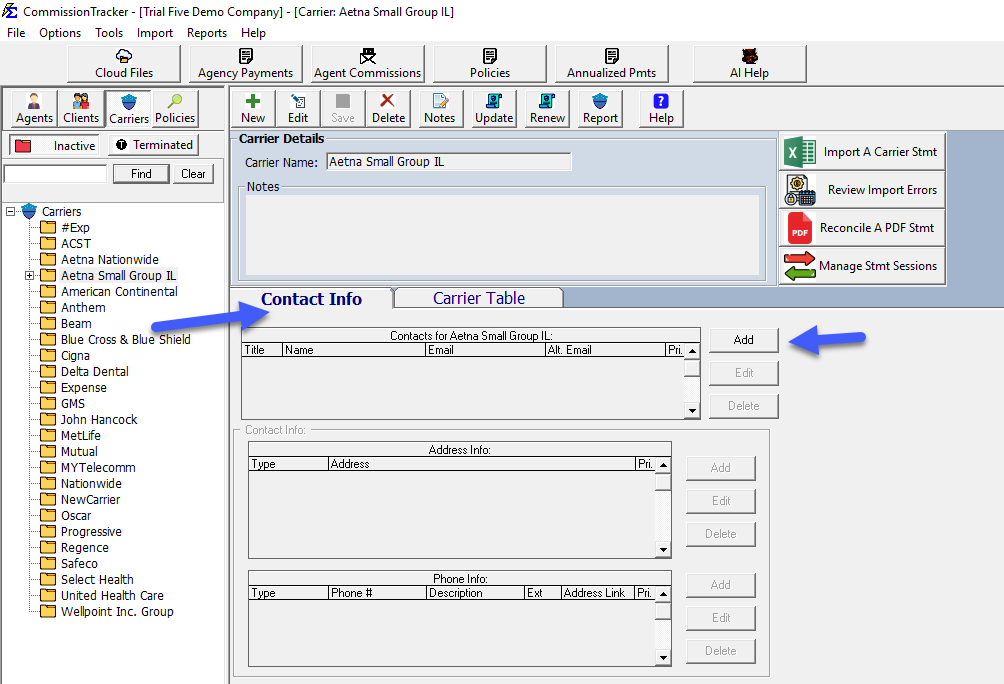Click the Annualized Pmts icon
This screenshot has height=684, width=1004.
point(611,62)
